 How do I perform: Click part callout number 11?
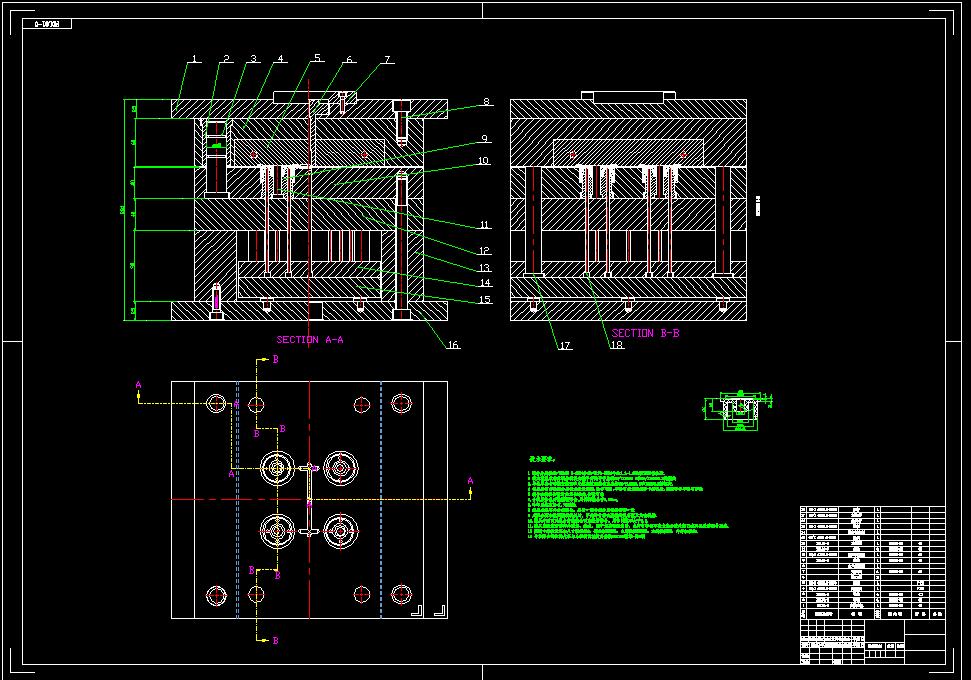[484, 225]
